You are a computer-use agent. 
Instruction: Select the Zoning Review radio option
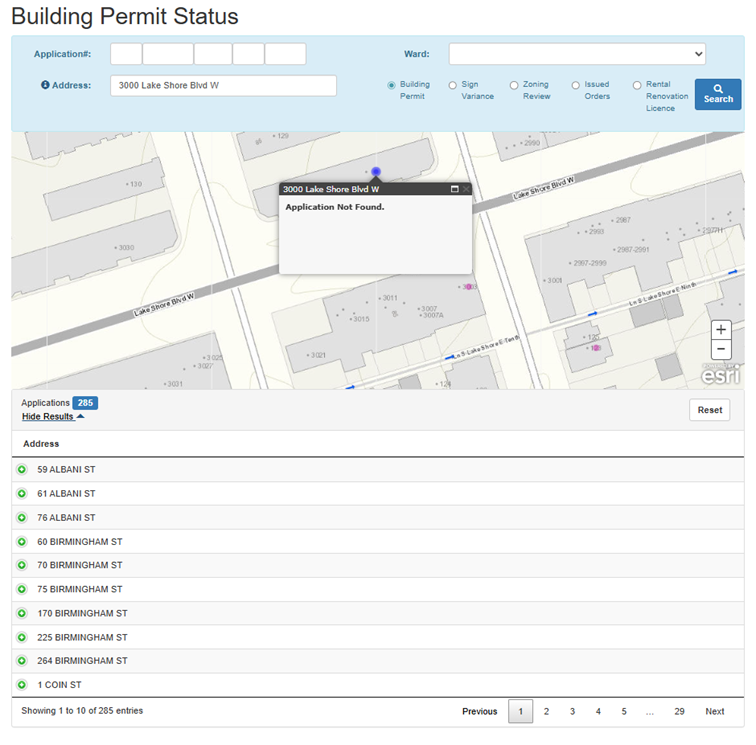tap(514, 86)
